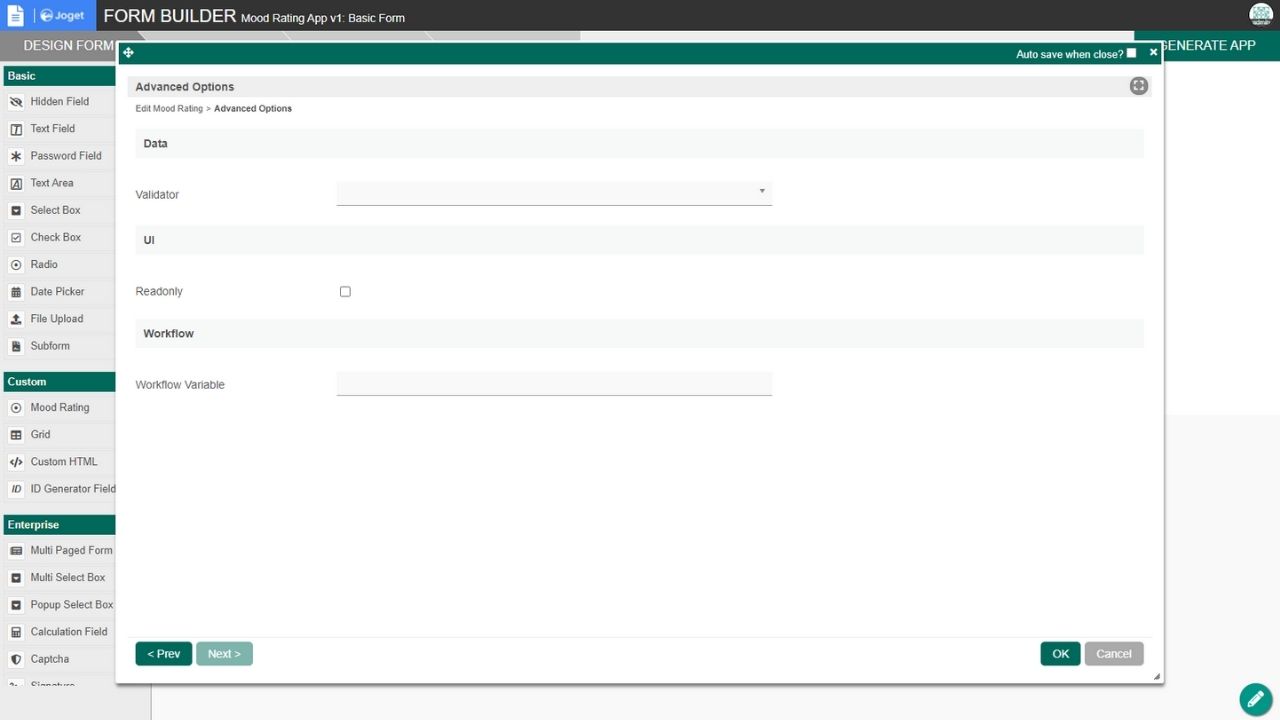The image size is (1280, 720).
Task: Enable the Readonly checkbox
Action: pyautogui.click(x=345, y=292)
